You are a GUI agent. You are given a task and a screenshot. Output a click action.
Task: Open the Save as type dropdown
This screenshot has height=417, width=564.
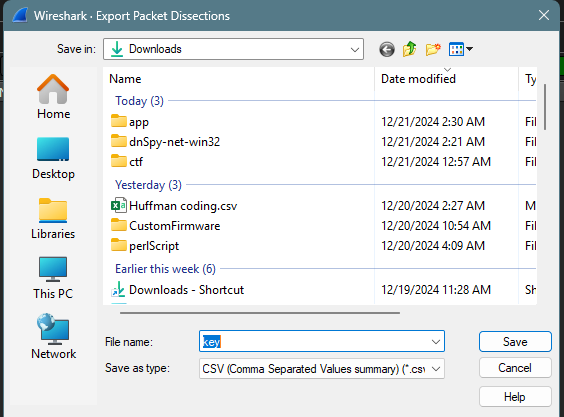pyautogui.click(x=322, y=368)
